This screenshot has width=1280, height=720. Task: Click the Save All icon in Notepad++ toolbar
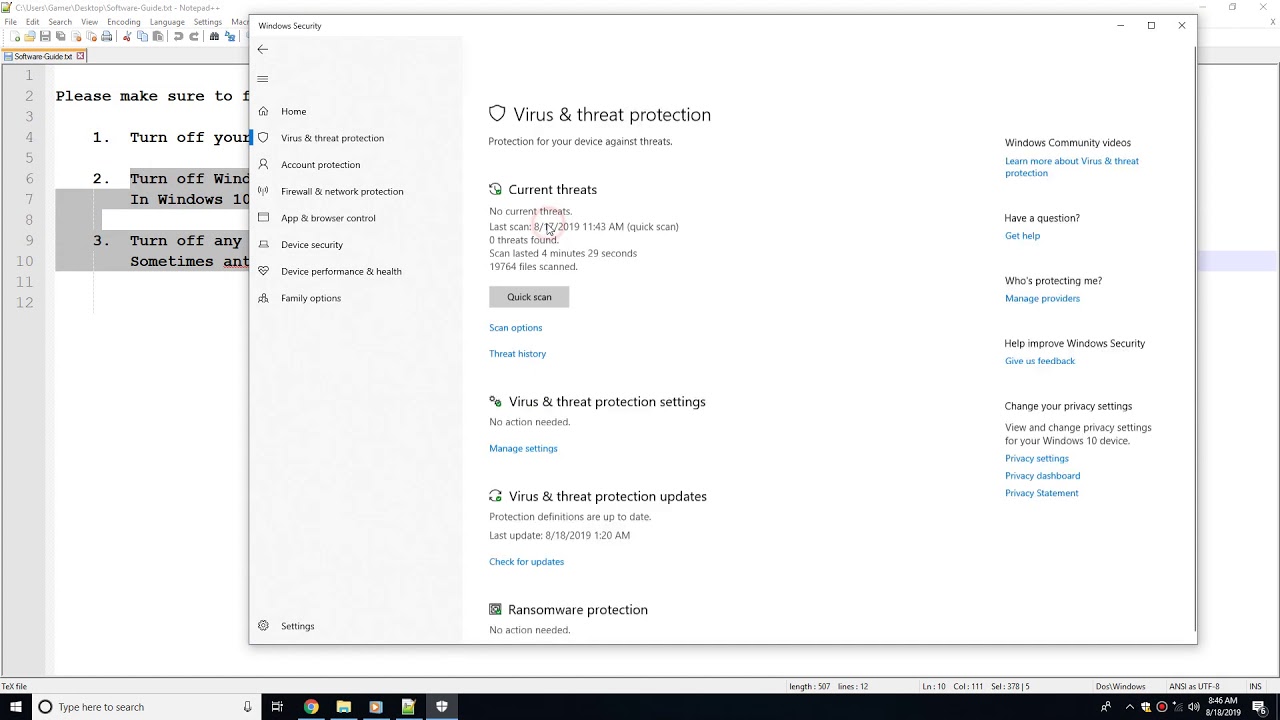60,37
